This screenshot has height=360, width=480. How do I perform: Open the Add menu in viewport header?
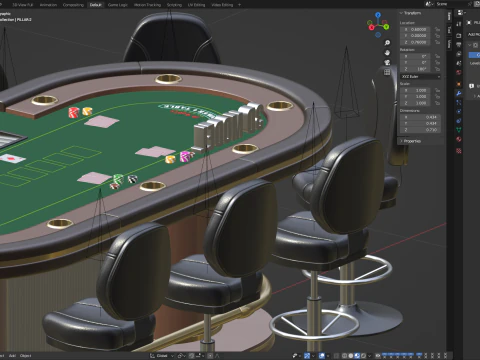[12, 356]
